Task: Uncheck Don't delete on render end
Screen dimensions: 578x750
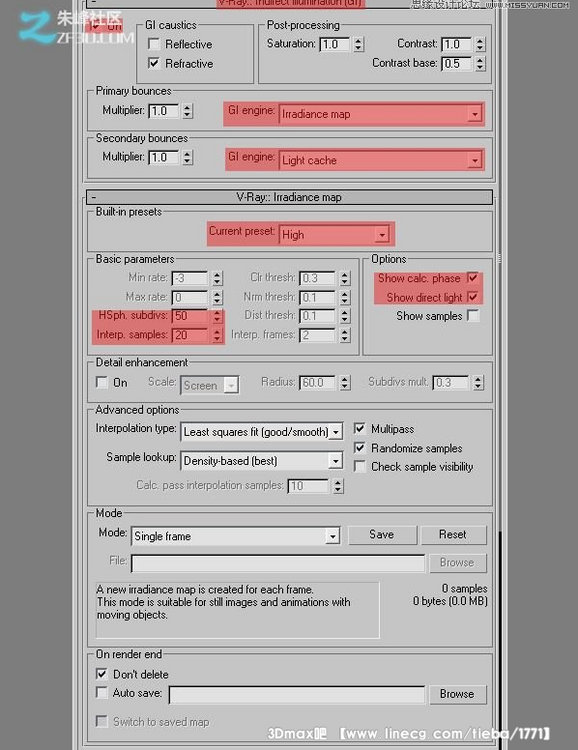Action: (101, 674)
